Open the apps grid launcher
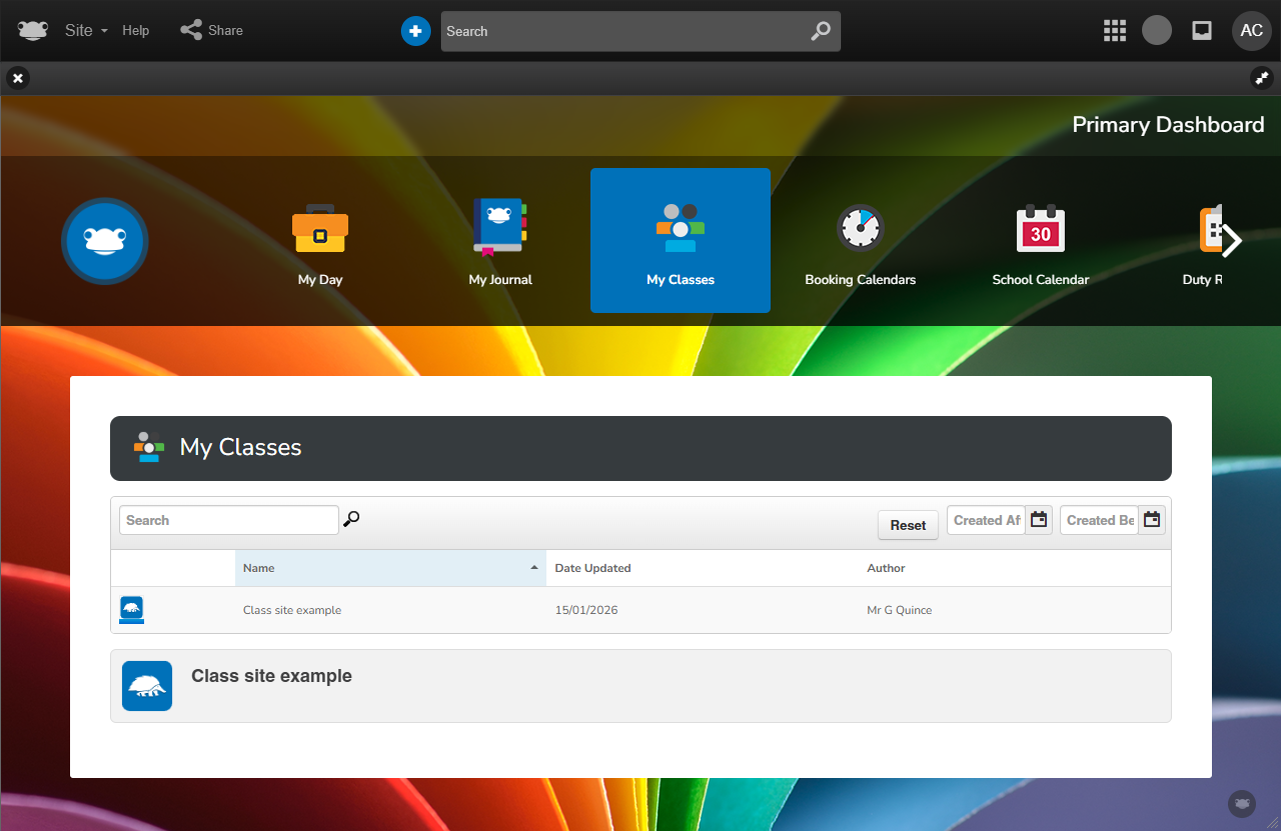This screenshot has width=1281, height=831. (x=1114, y=31)
